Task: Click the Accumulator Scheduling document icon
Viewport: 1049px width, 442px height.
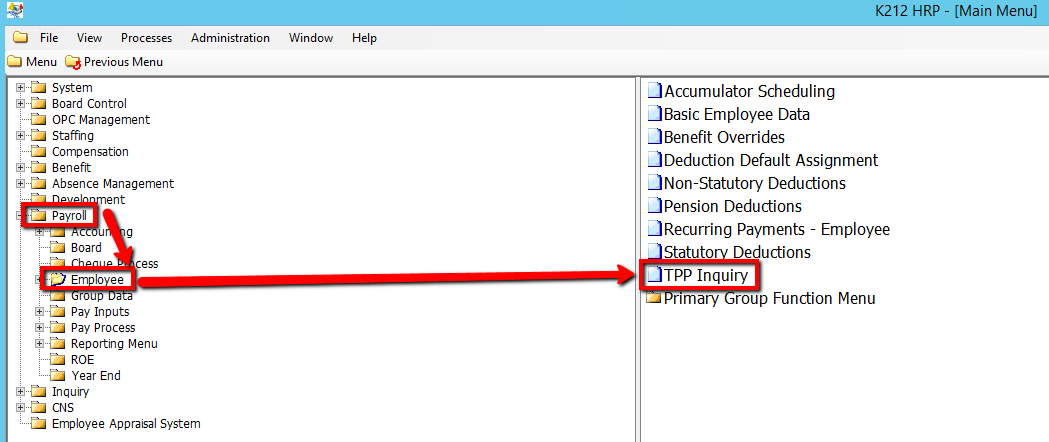Action: (x=654, y=91)
